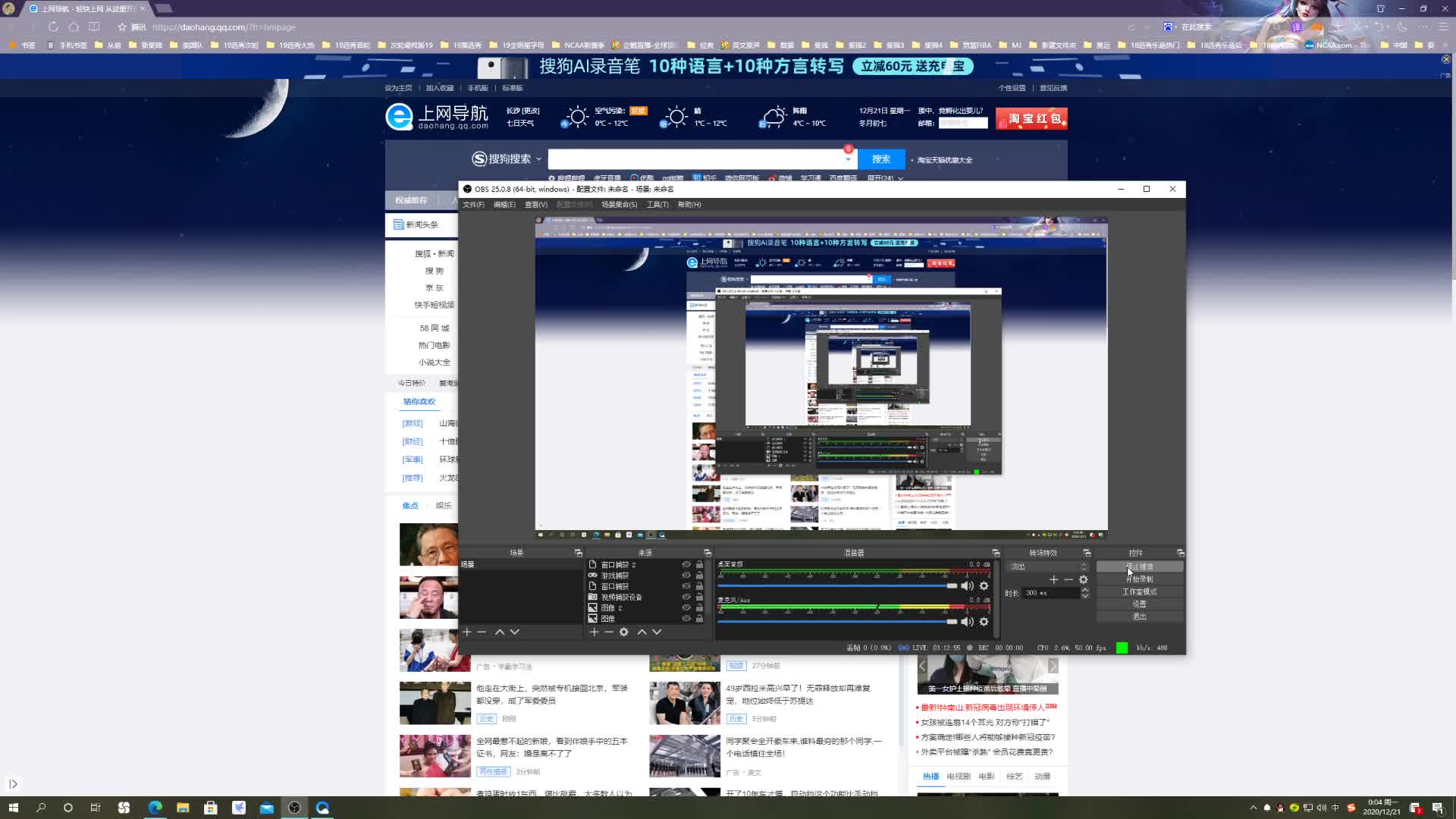The height and width of the screenshot is (819, 1456).
Task: Open OBS Studio from Windows taskbar
Action: (294, 808)
